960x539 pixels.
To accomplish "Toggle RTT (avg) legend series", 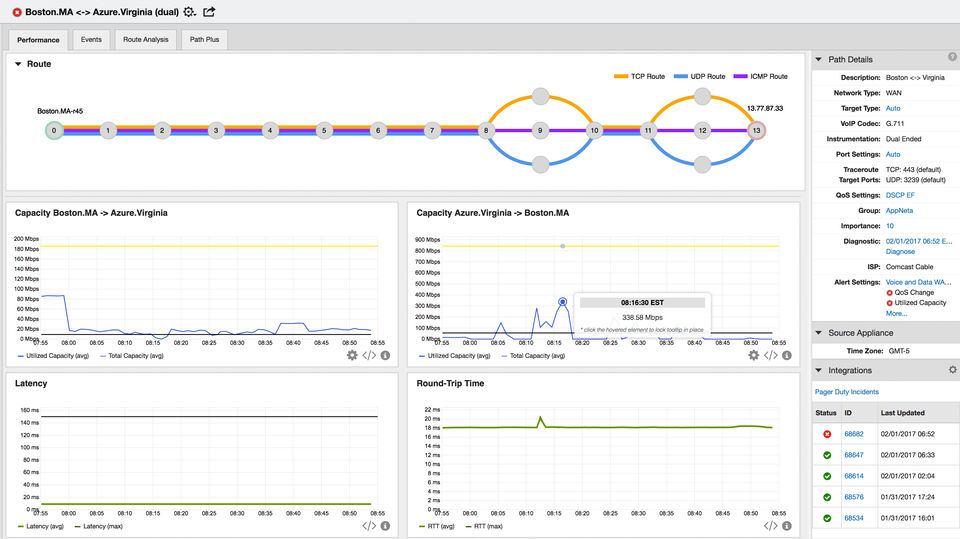I will pyautogui.click(x=437, y=526).
